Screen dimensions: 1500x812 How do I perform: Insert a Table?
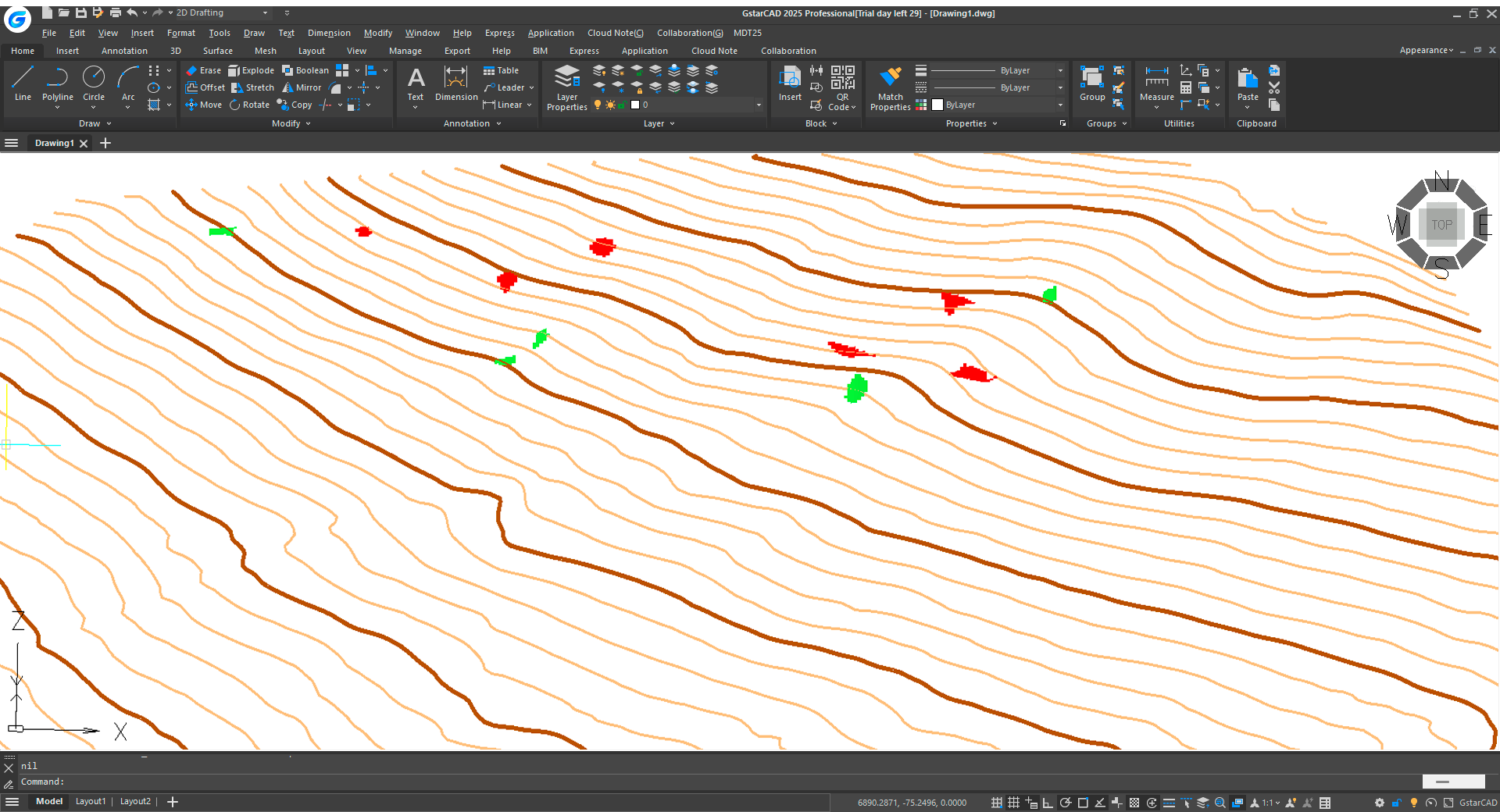(501, 70)
